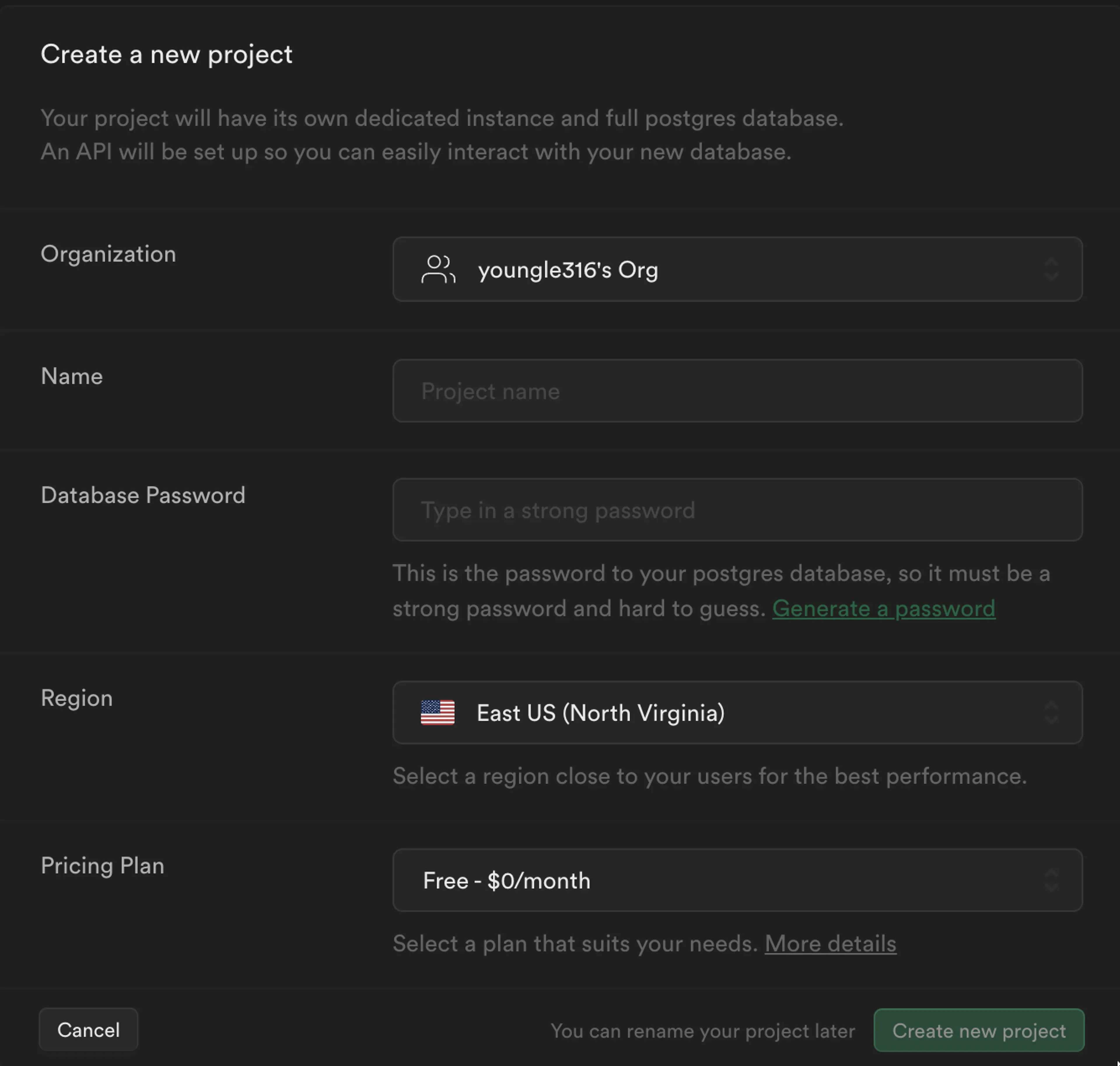The image size is (1120, 1066).
Task: Click the Region selector chevron arrows
Action: point(1051,713)
